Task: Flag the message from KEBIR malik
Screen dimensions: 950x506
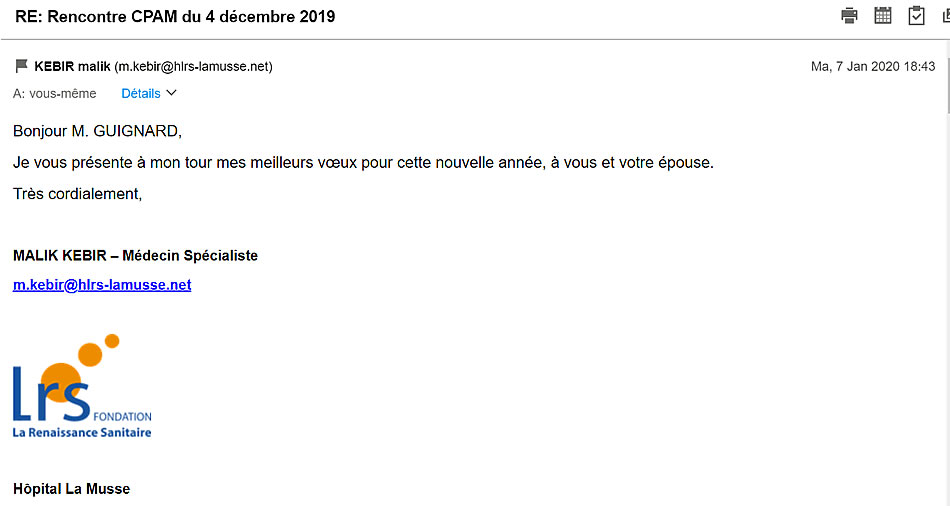Action: click(x=22, y=67)
